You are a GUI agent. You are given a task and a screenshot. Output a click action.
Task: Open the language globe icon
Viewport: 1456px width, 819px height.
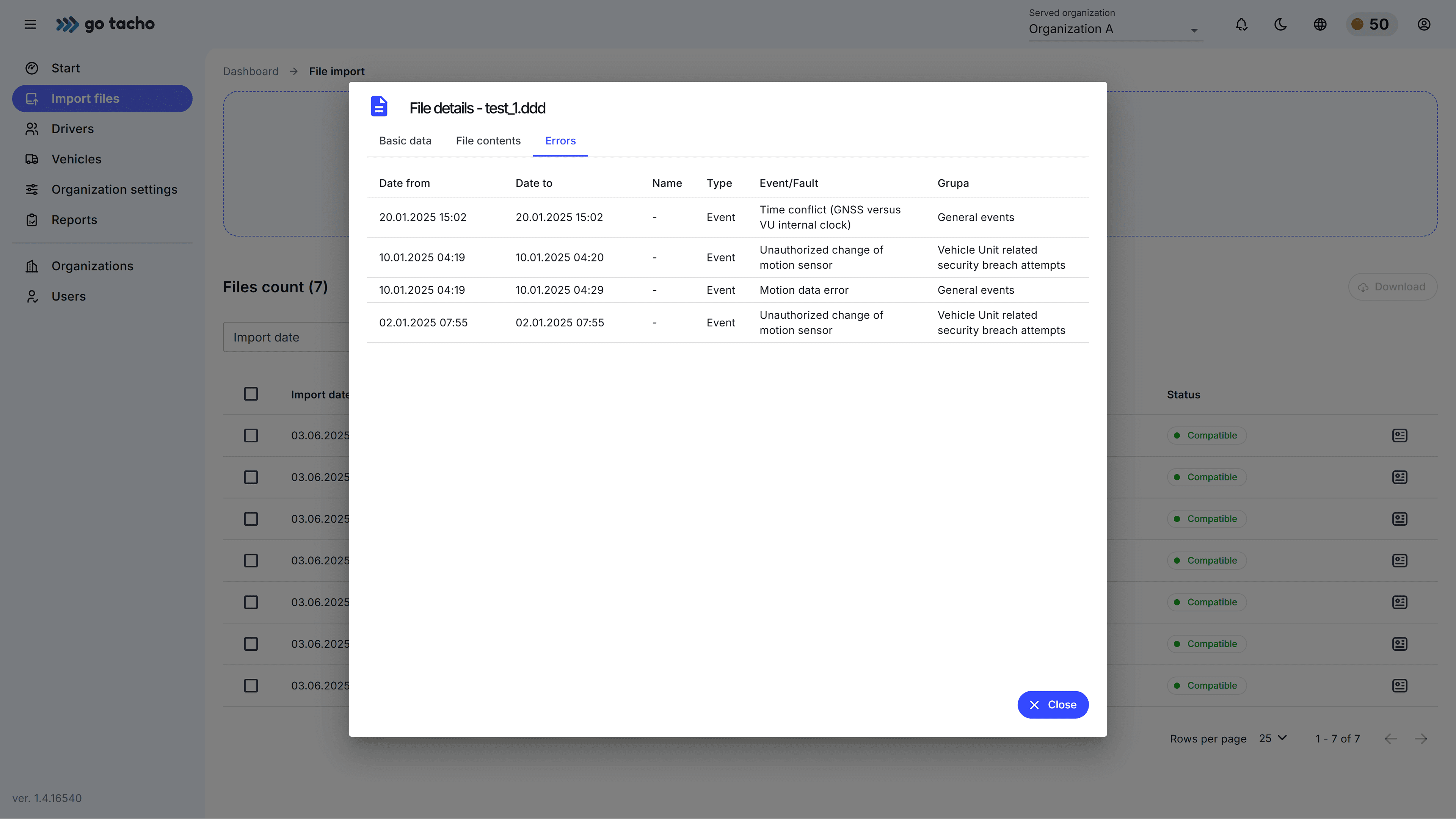coord(1320,24)
